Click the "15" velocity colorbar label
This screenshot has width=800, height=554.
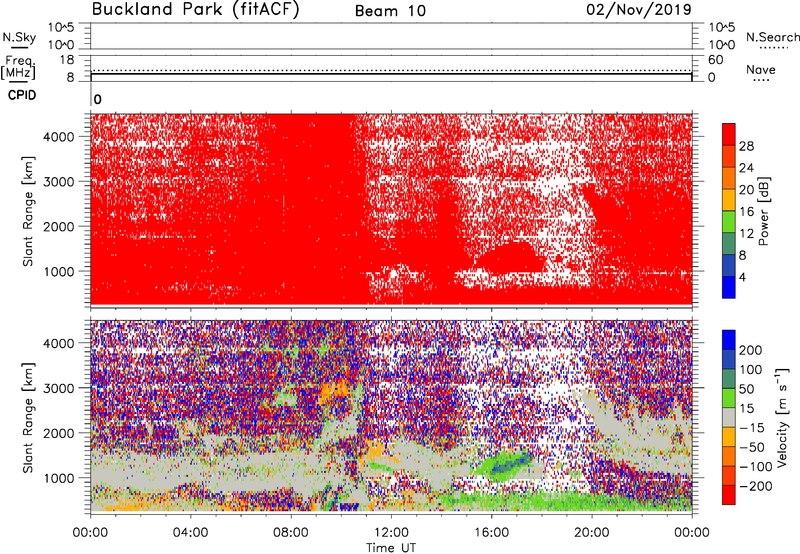click(746, 409)
